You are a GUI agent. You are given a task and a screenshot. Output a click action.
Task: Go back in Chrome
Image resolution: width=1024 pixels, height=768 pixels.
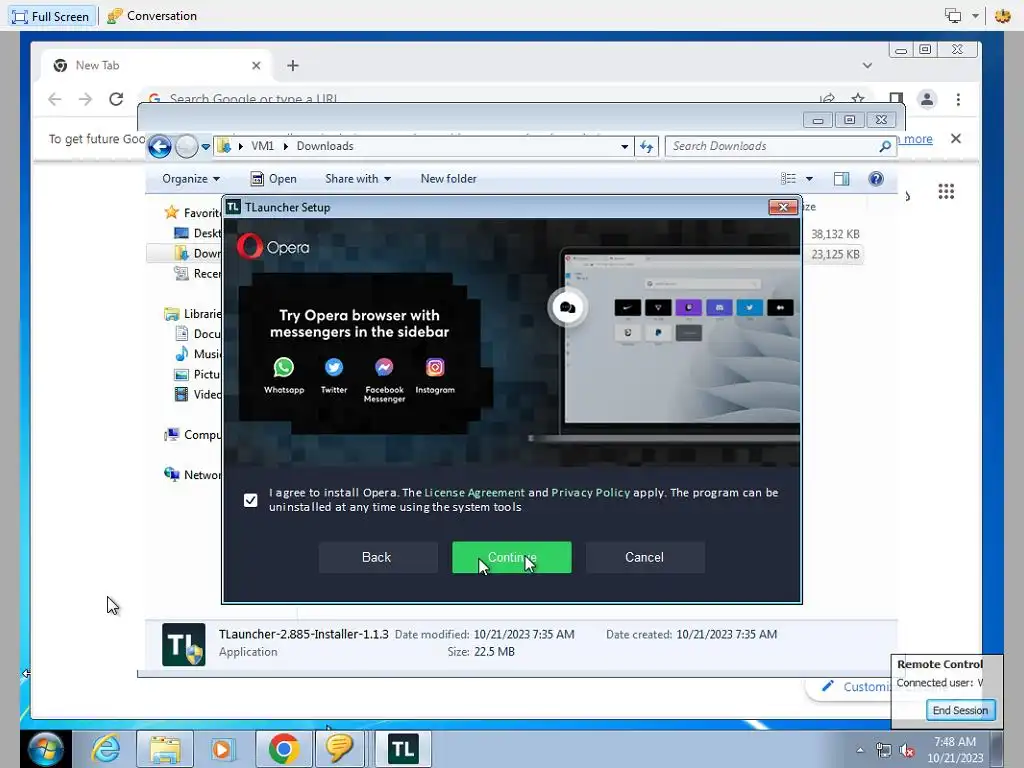pos(54,99)
